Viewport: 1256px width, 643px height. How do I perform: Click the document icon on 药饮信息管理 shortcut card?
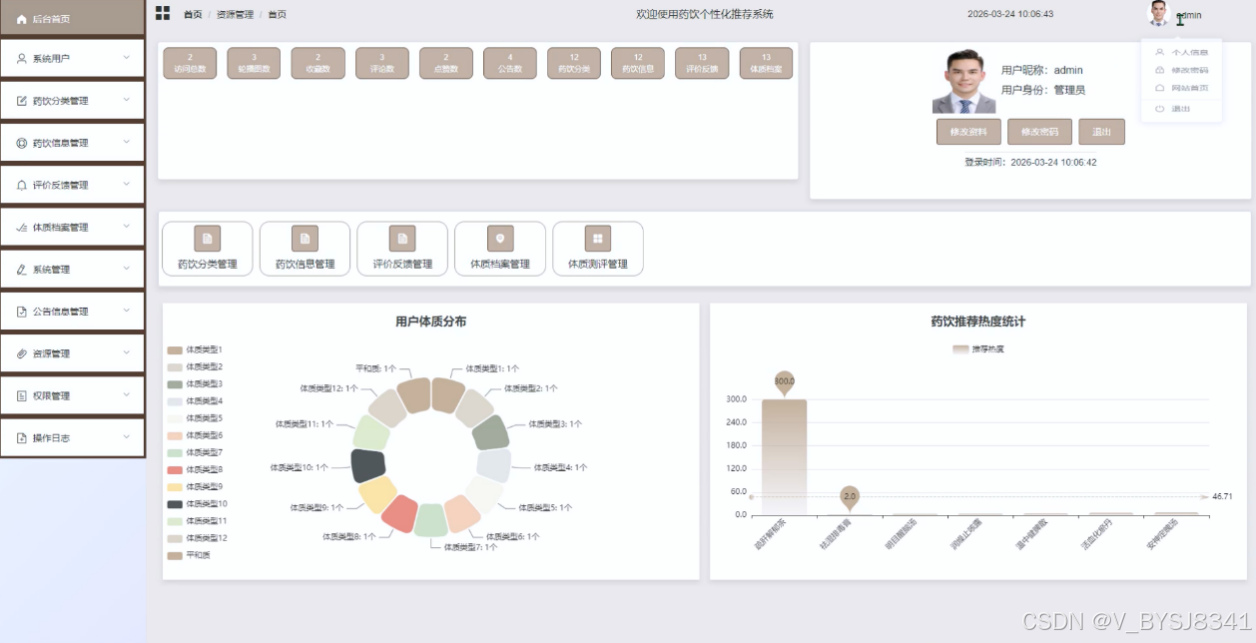(x=305, y=238)
